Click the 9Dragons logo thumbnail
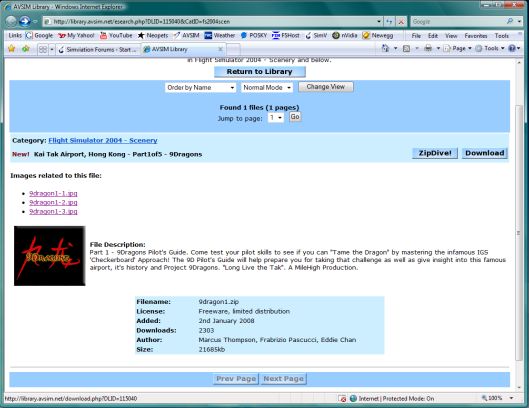The height and width of the screenshot is (408, 529). [50, 256]
